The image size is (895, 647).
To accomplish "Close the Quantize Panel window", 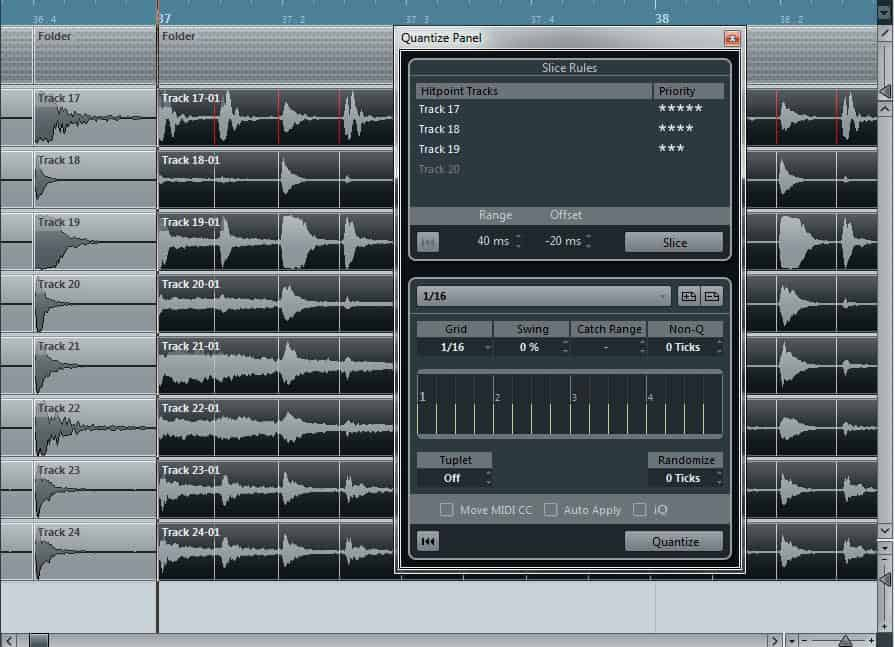I will pyautogui.click(x=732, y=38).
